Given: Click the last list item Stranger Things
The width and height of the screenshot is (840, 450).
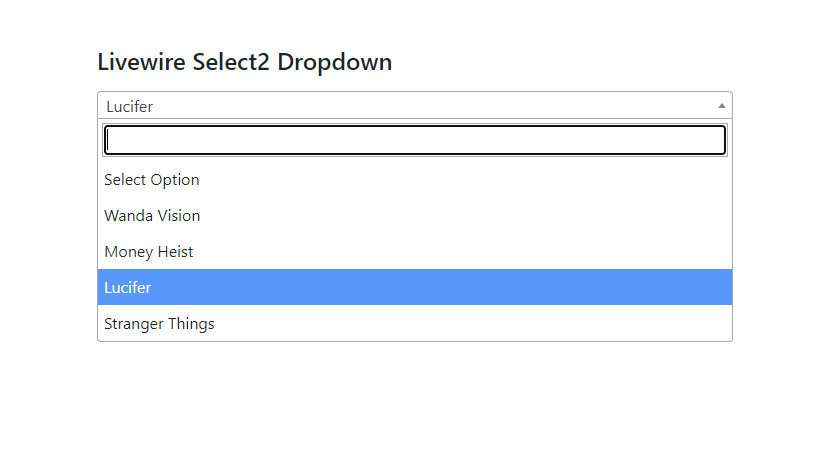Looking at the screenshot, I should [415, 323].
